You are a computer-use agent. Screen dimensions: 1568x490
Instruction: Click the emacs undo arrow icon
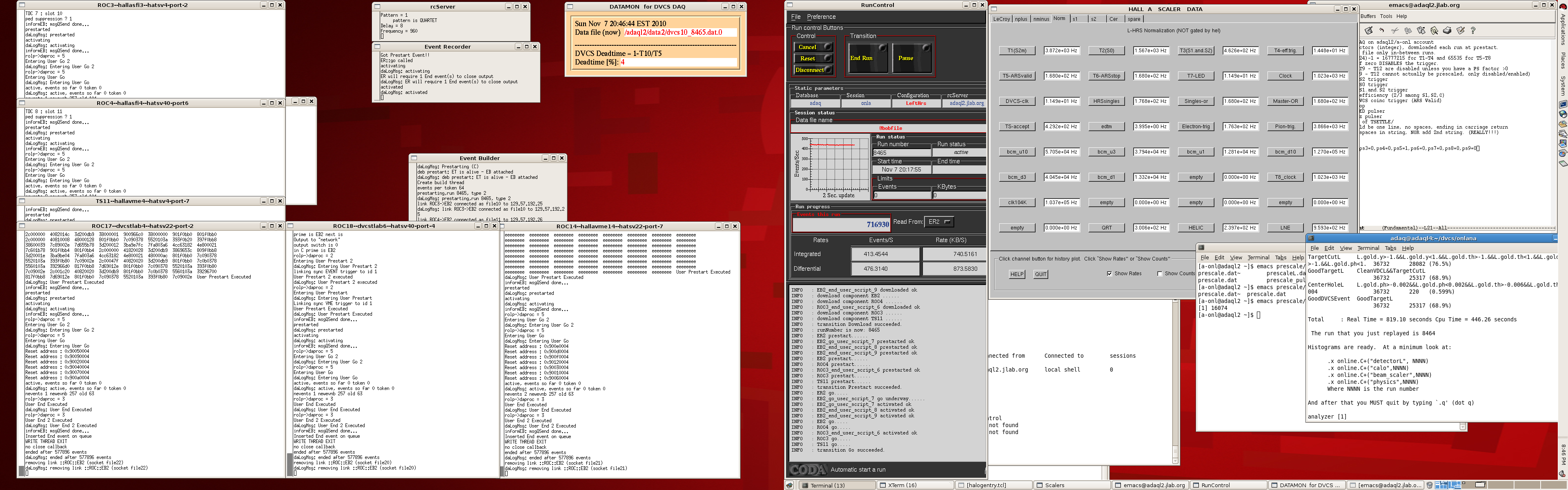1382,31
